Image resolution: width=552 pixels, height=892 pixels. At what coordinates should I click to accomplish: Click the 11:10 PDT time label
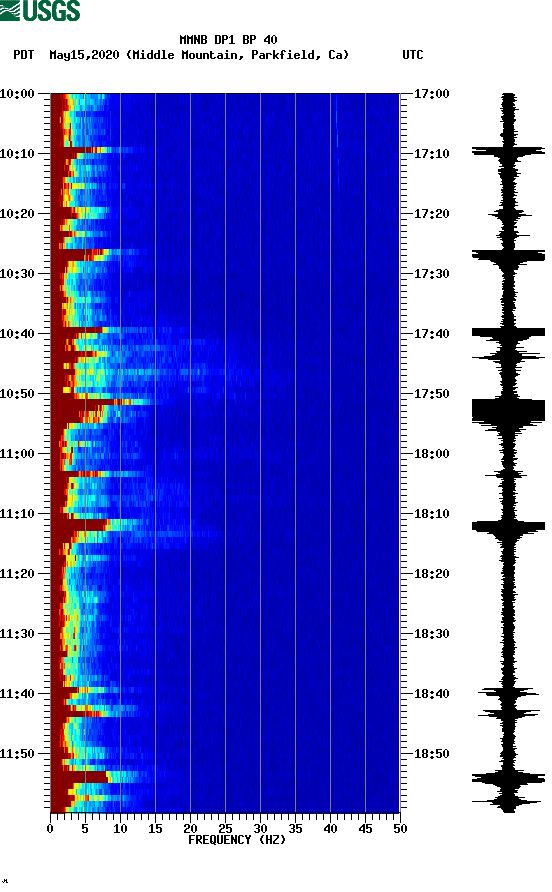pyautogui.click(x=18, y=514)
